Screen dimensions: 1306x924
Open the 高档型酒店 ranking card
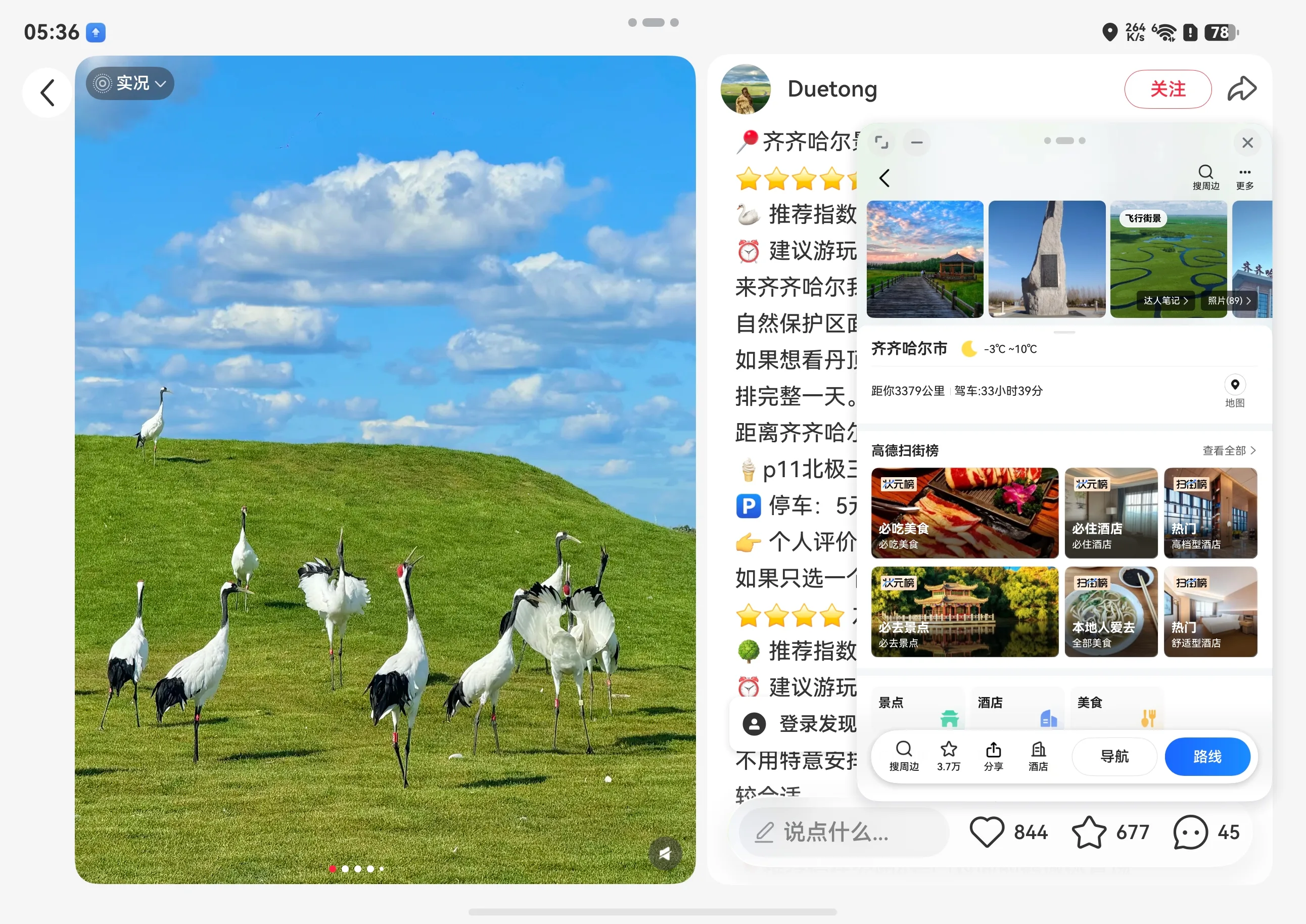pos(1210,513)
